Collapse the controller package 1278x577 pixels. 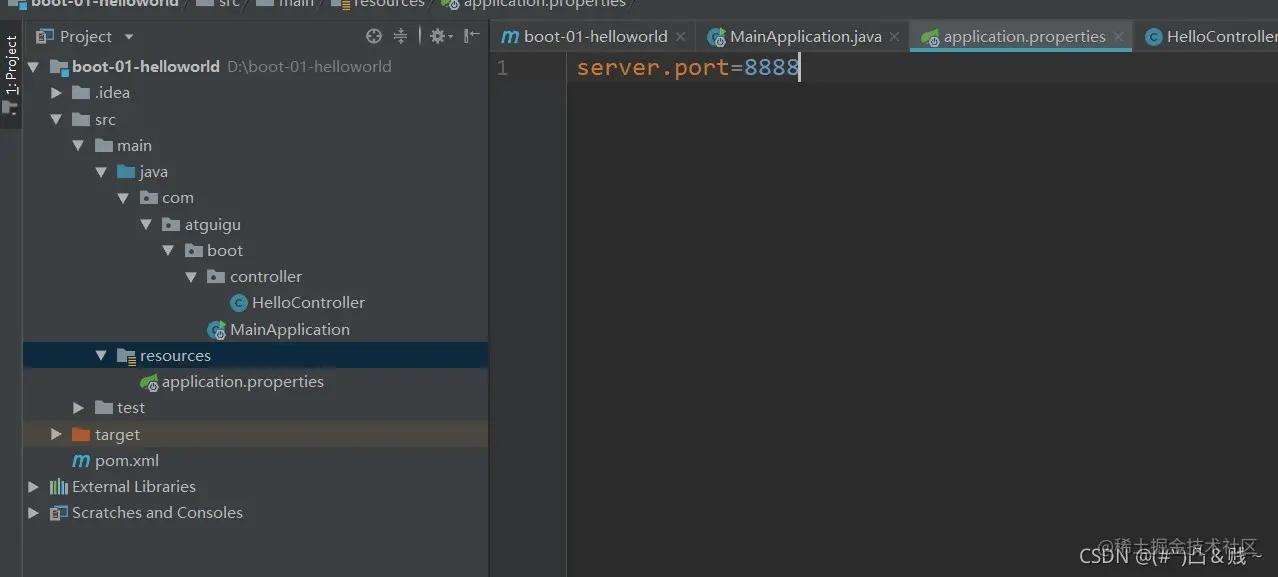point(191,277)
